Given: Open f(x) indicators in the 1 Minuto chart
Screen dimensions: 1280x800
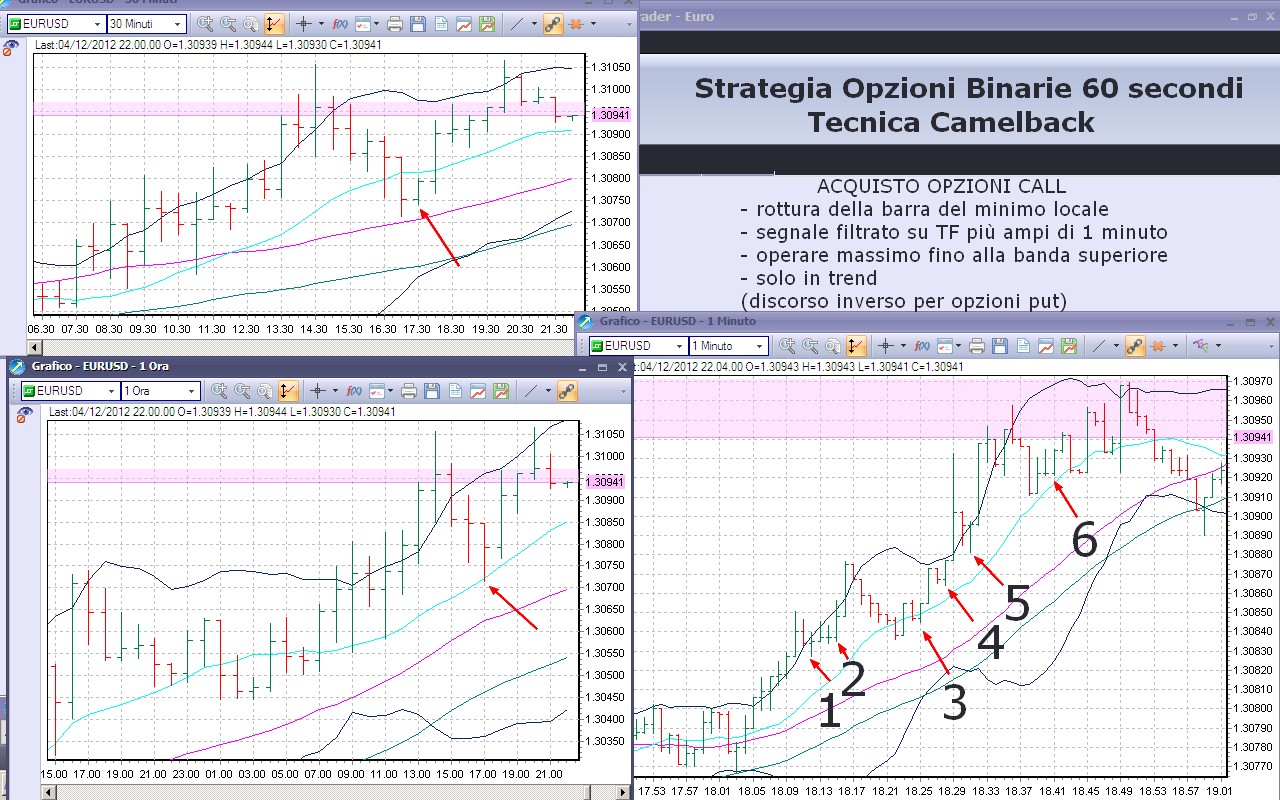Looking at the screenshot, I should (x=922, y=346).
